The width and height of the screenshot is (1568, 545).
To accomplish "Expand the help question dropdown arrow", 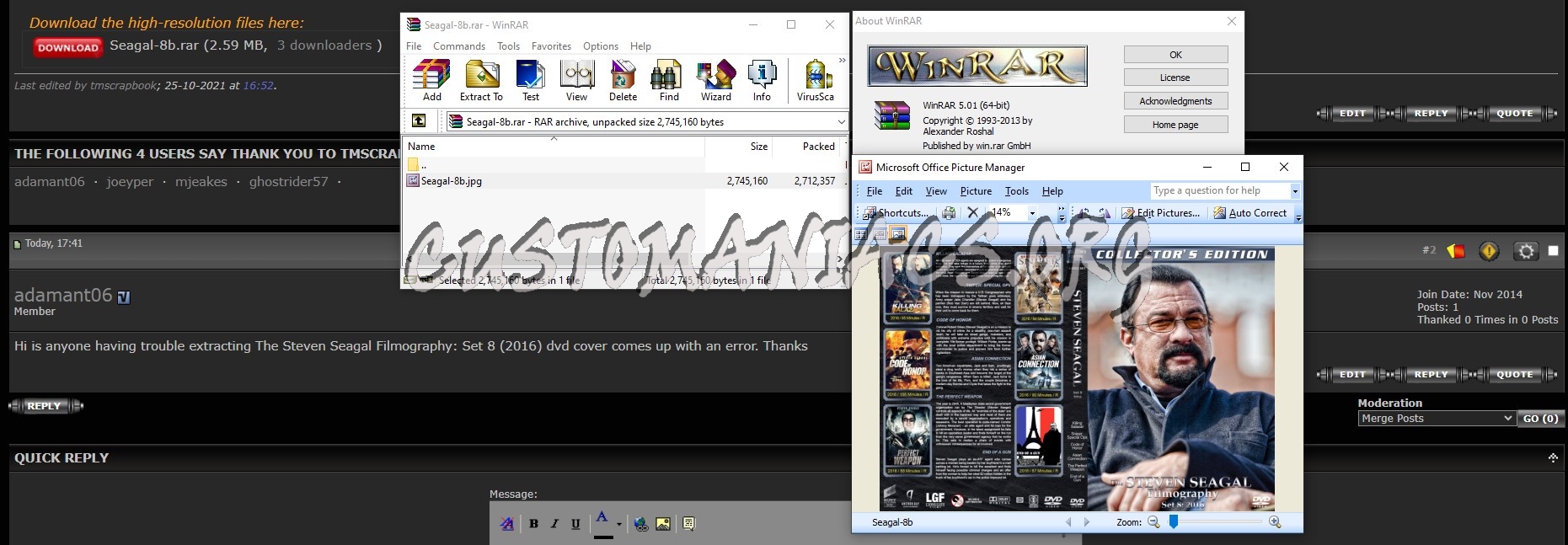I will (x=1295, y=191).
